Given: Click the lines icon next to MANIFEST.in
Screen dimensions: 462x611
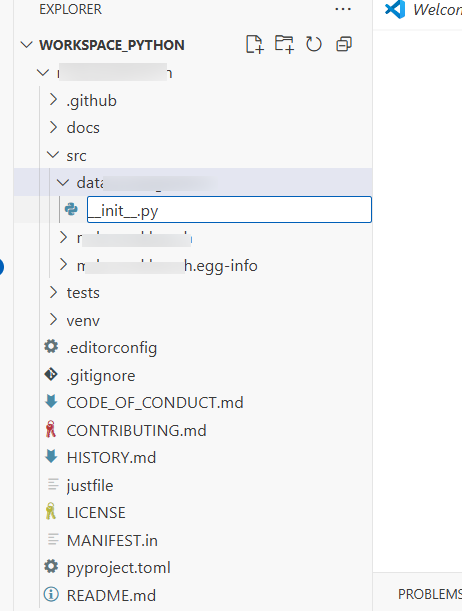Looking at the screenshot, I should point(53,539).
